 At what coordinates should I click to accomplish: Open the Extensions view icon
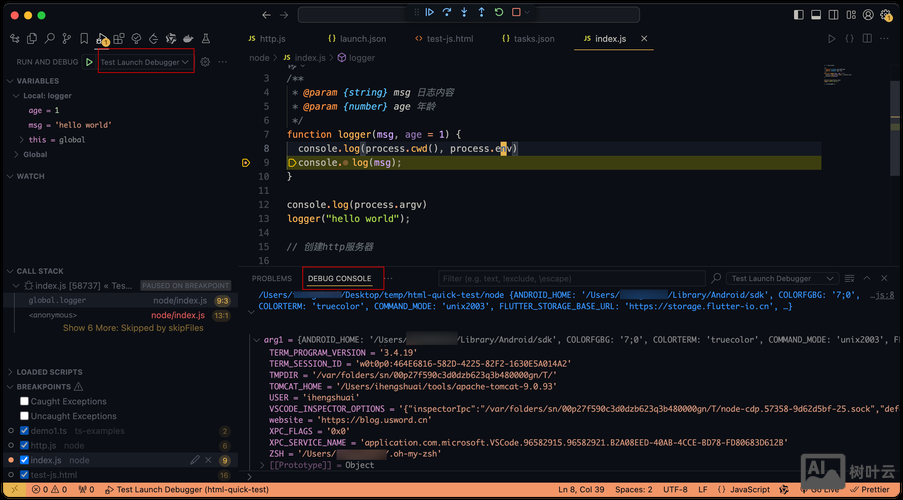[119, 38]
